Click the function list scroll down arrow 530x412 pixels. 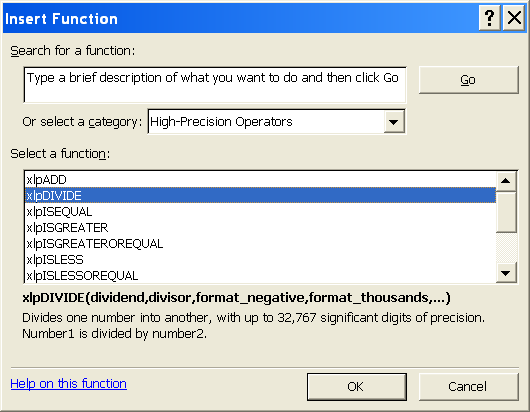point(506,273)
